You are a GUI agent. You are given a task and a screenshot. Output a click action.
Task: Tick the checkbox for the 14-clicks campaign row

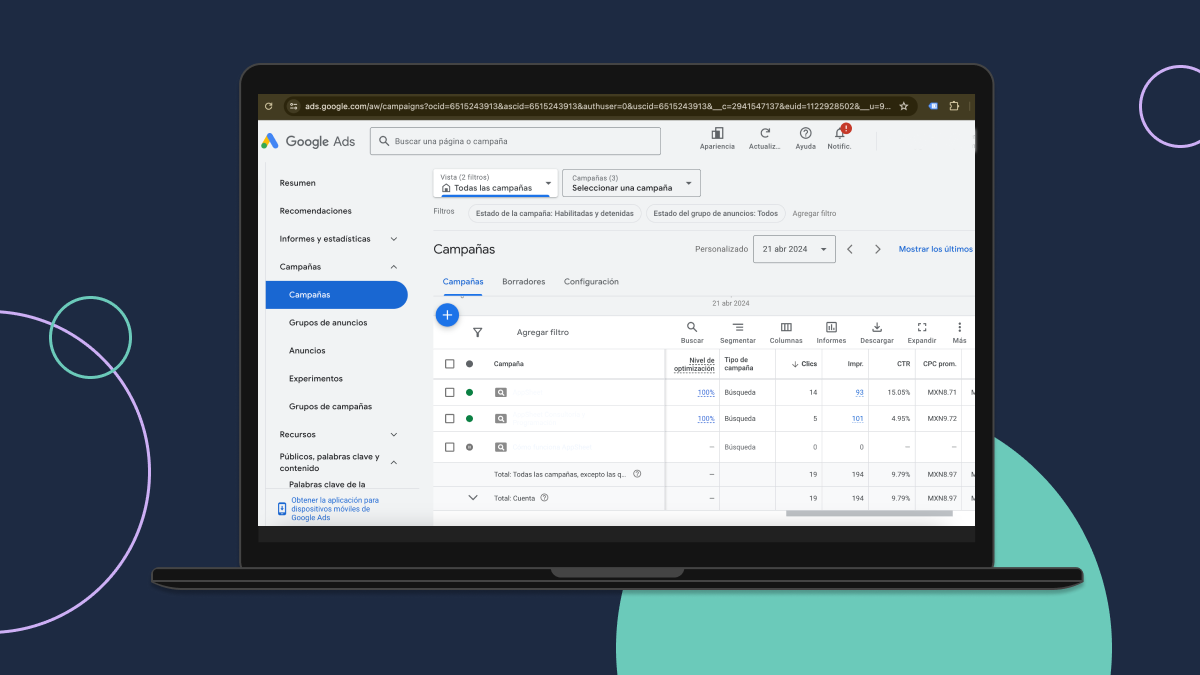point(450,392)
